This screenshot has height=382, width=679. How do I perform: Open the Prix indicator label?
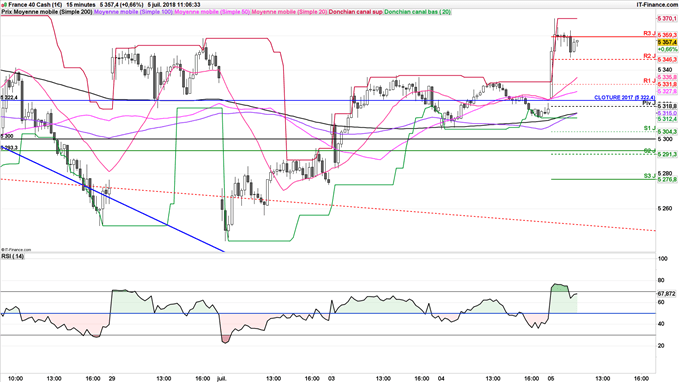6,12
